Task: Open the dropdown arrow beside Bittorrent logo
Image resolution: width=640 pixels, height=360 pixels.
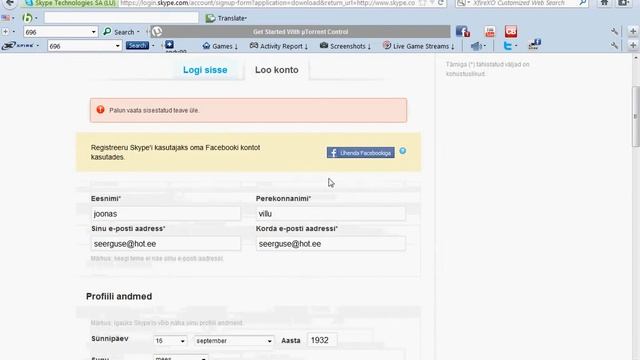Action: [x=36, y=18]
